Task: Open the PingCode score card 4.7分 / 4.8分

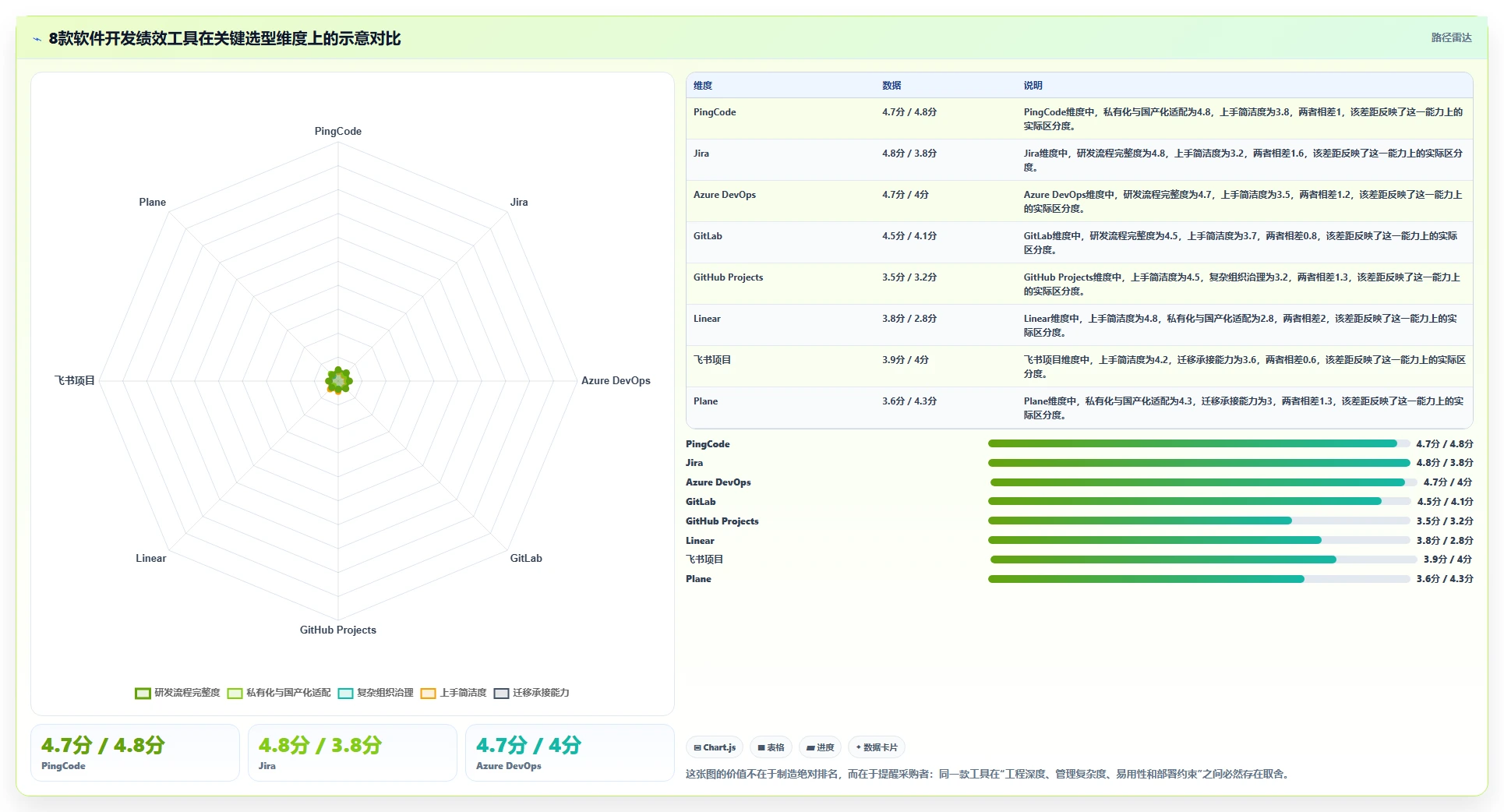Action: [135, 753]
